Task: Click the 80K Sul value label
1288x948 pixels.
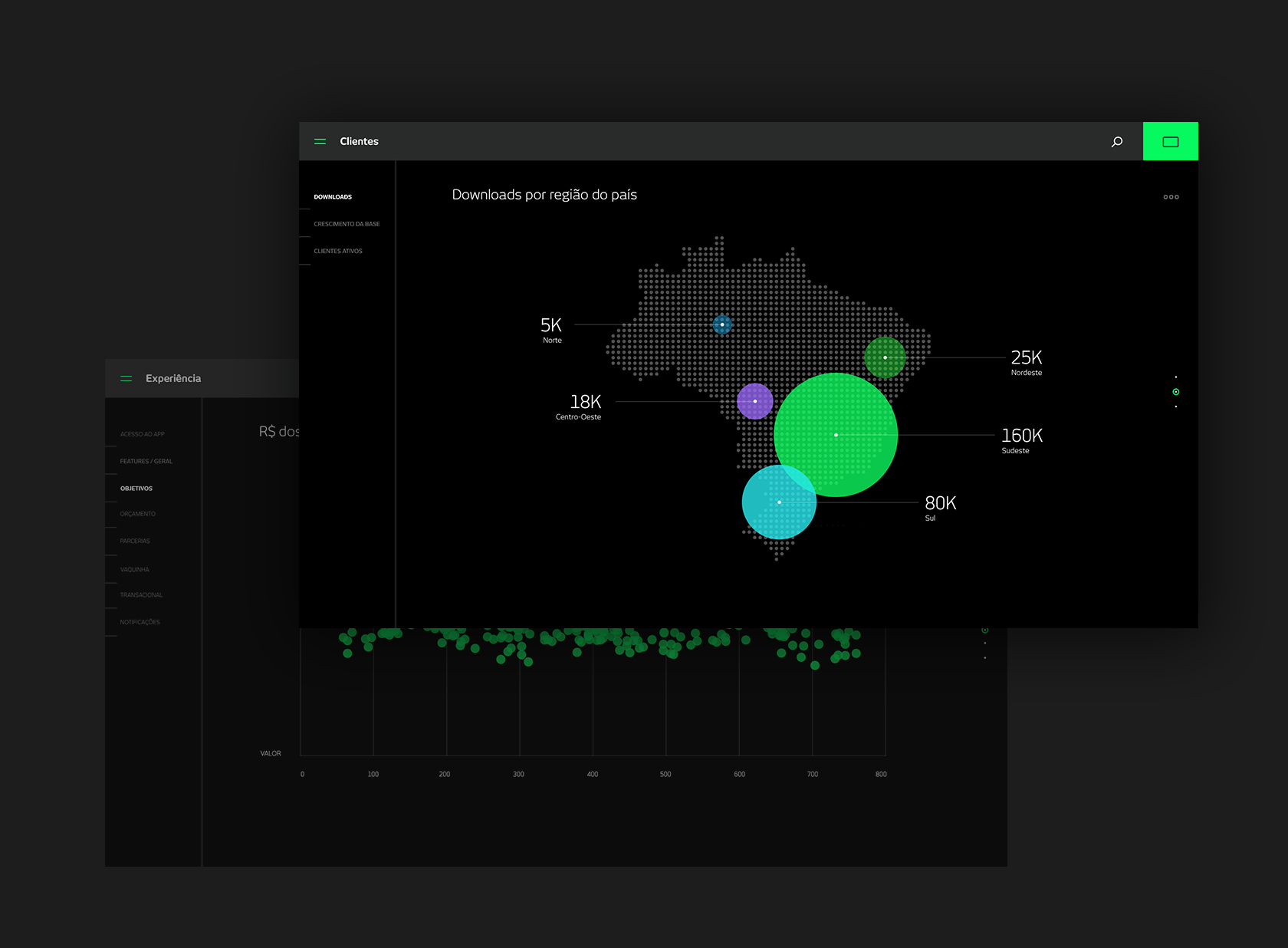Action: pyautogui.click(x=941, y=508)
